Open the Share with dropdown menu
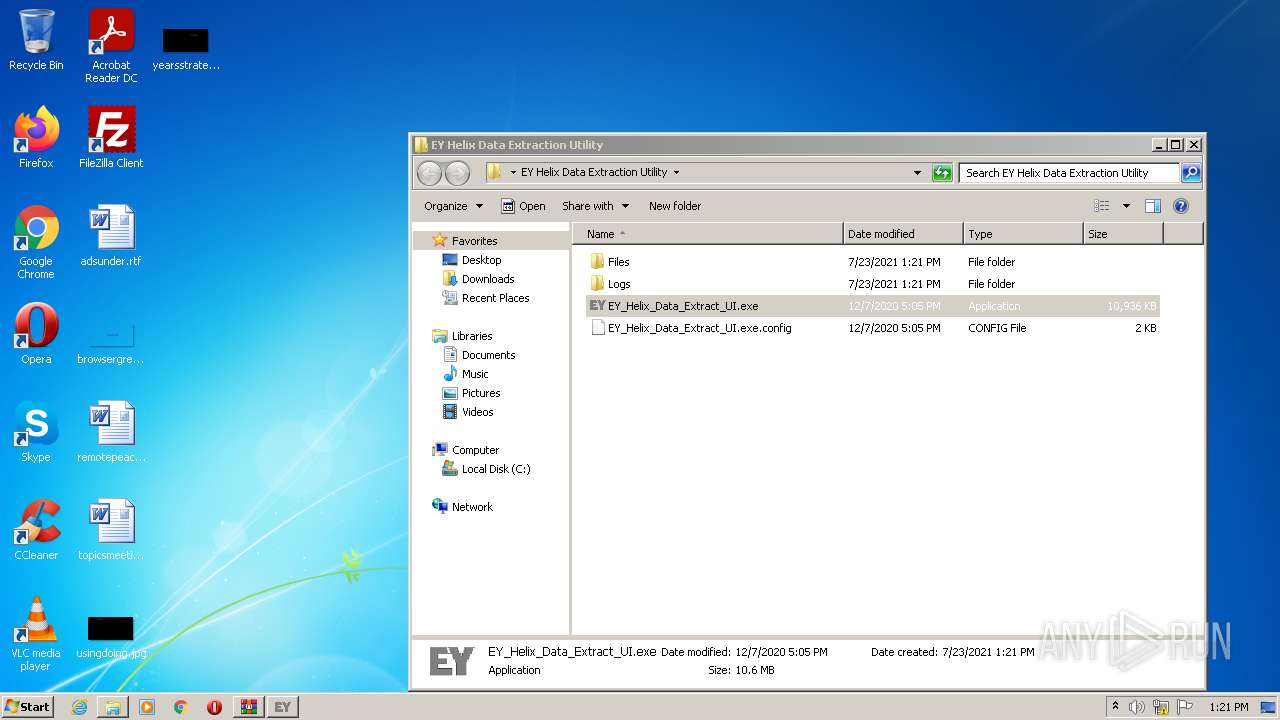 coord(595,206)
